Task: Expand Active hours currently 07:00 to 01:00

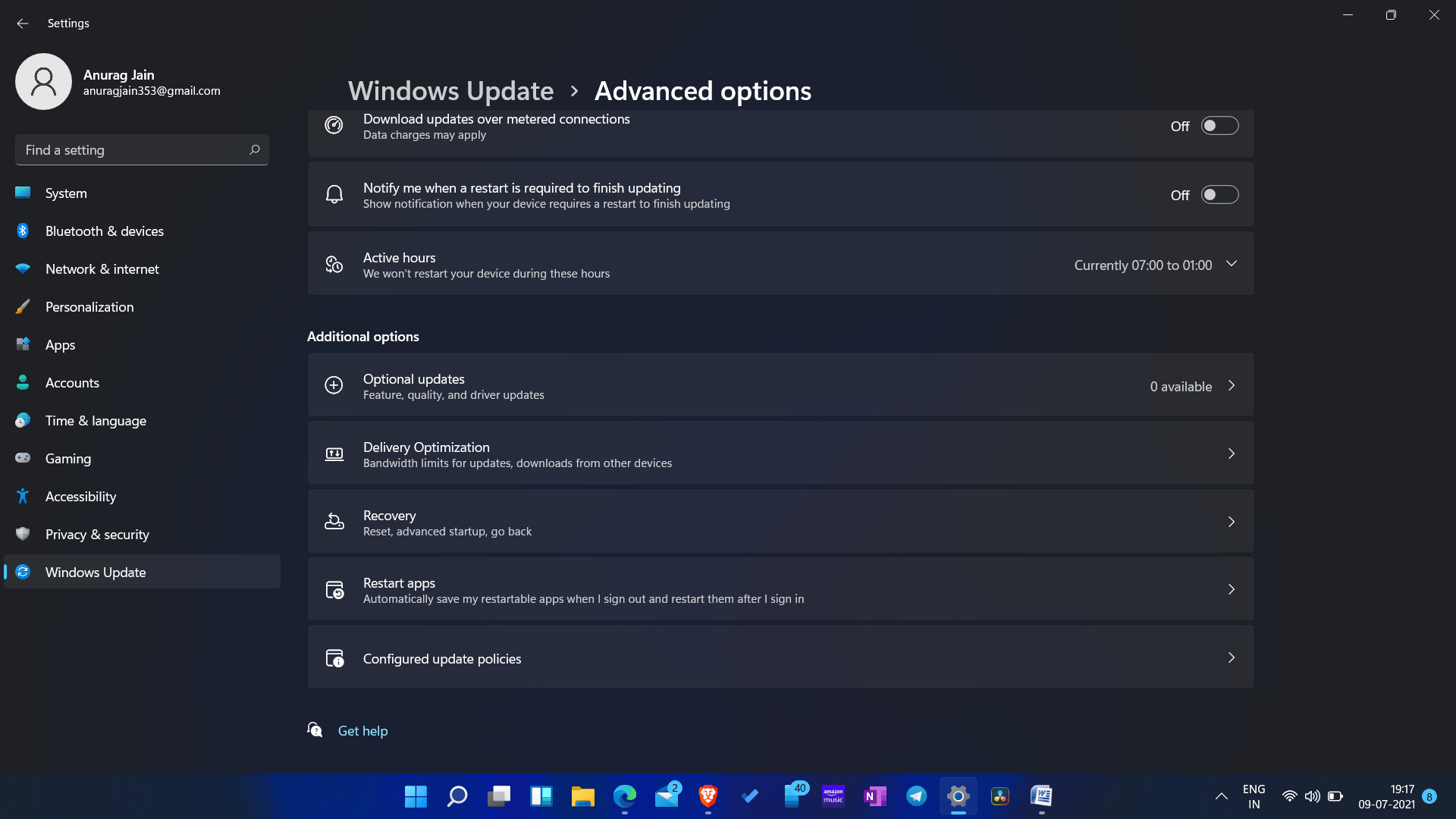Action: pos(1232,264)
